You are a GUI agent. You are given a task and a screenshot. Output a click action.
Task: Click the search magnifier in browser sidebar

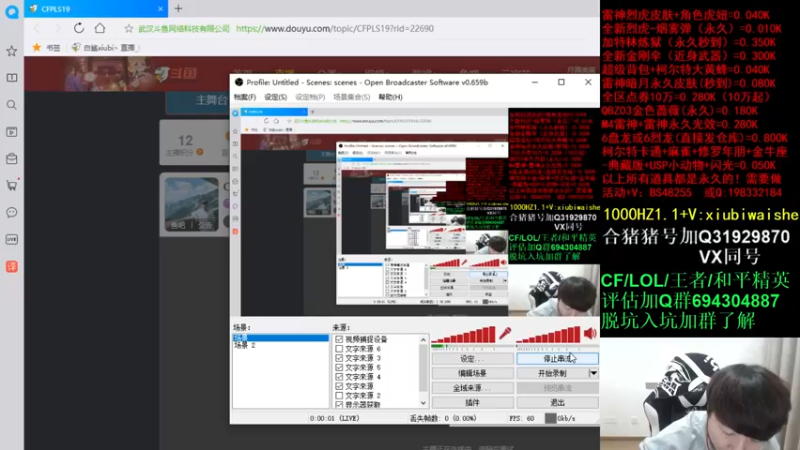click(x=11, y=105)
